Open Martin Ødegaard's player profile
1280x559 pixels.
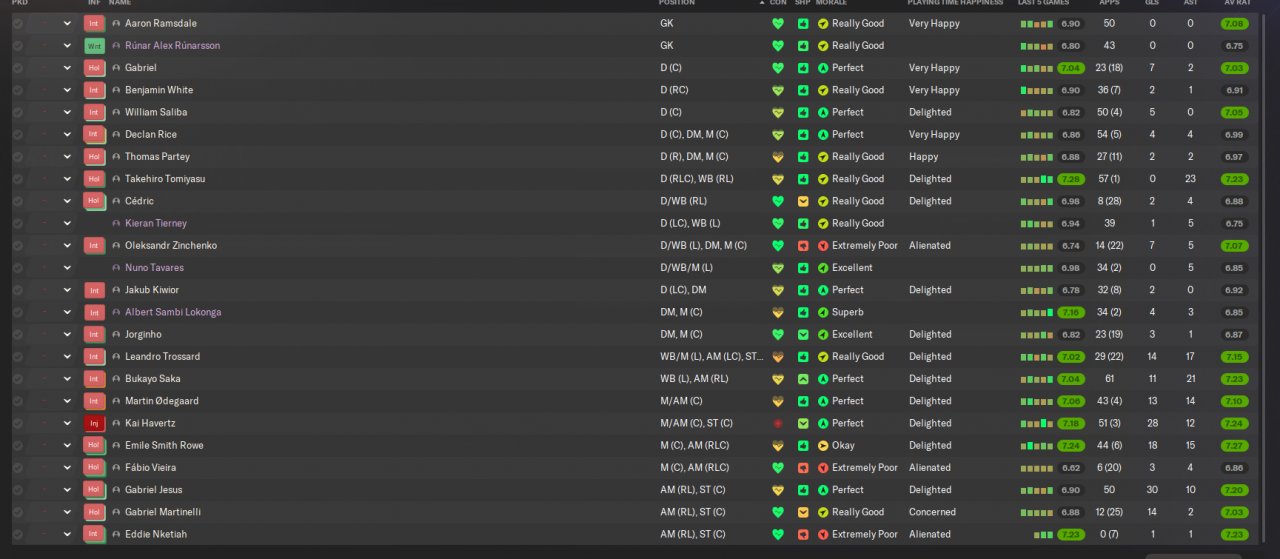(x=162, y=401)
